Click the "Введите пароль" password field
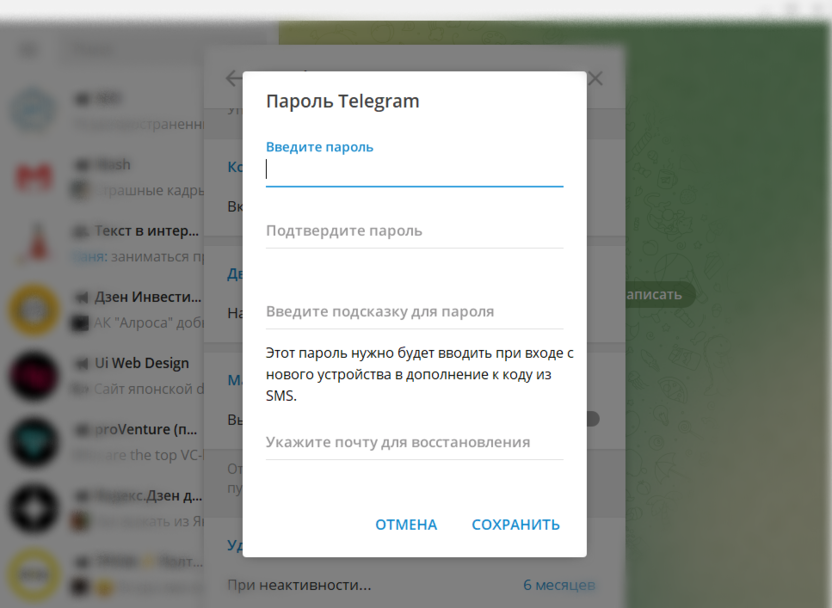 point(414,170)
